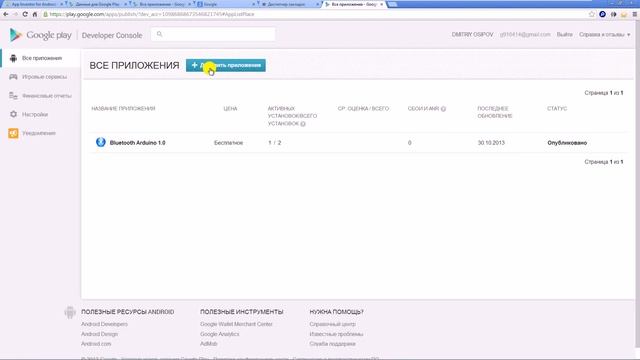The height and width of the screenshot is (360, 640).
Task: Open the Bluetooth Arduino 1.0 app link
Action: [138, 143]
